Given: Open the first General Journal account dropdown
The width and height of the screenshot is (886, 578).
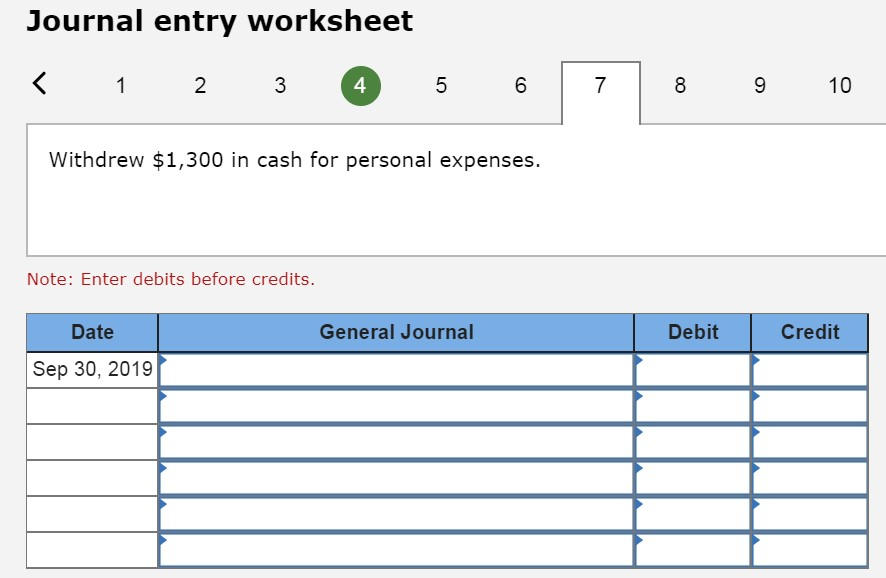Looking at the screenshot, I should [x=395, y=368].
